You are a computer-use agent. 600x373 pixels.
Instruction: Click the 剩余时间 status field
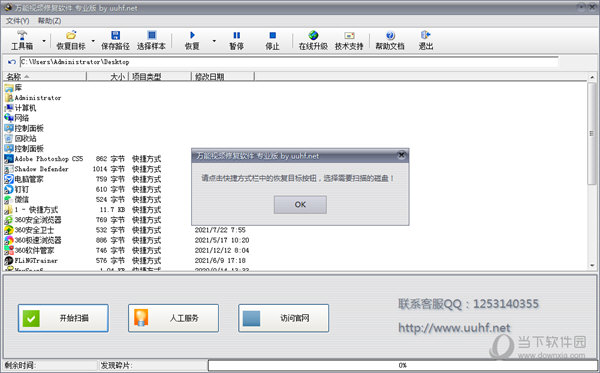coord(50,365)
